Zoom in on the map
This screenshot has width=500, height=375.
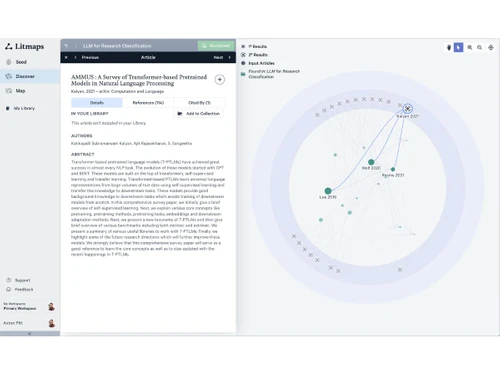coord(470,48)
